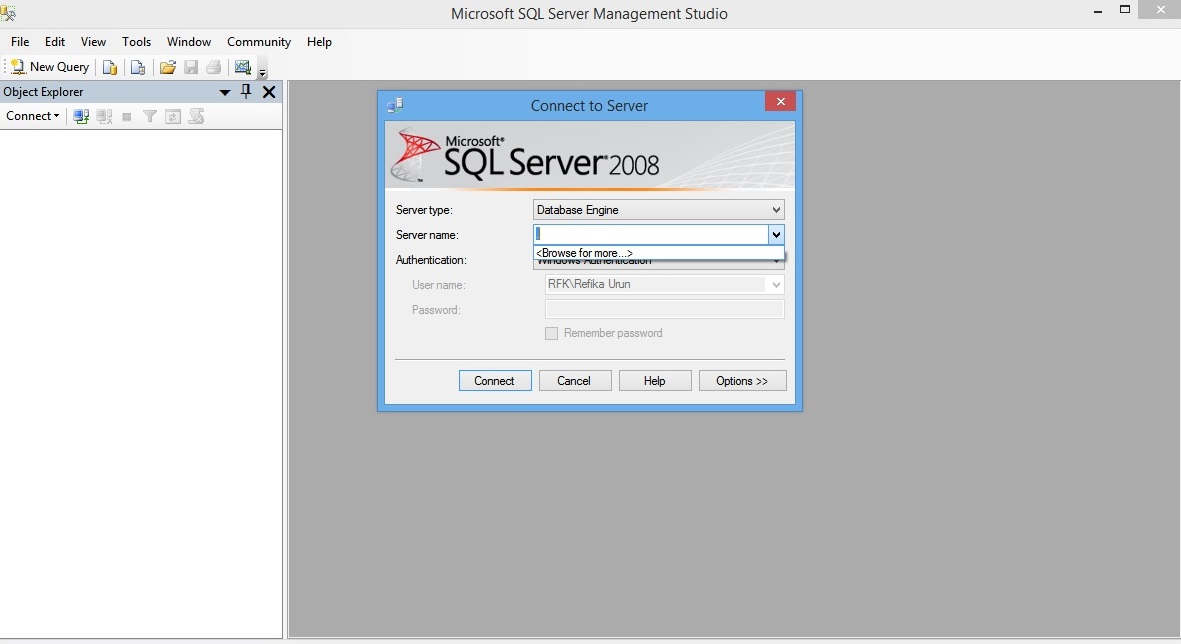This screenshot has width=1181, height=644.
Task: Click the Refresh icon in Object Explorer
Action: (173, 116)
